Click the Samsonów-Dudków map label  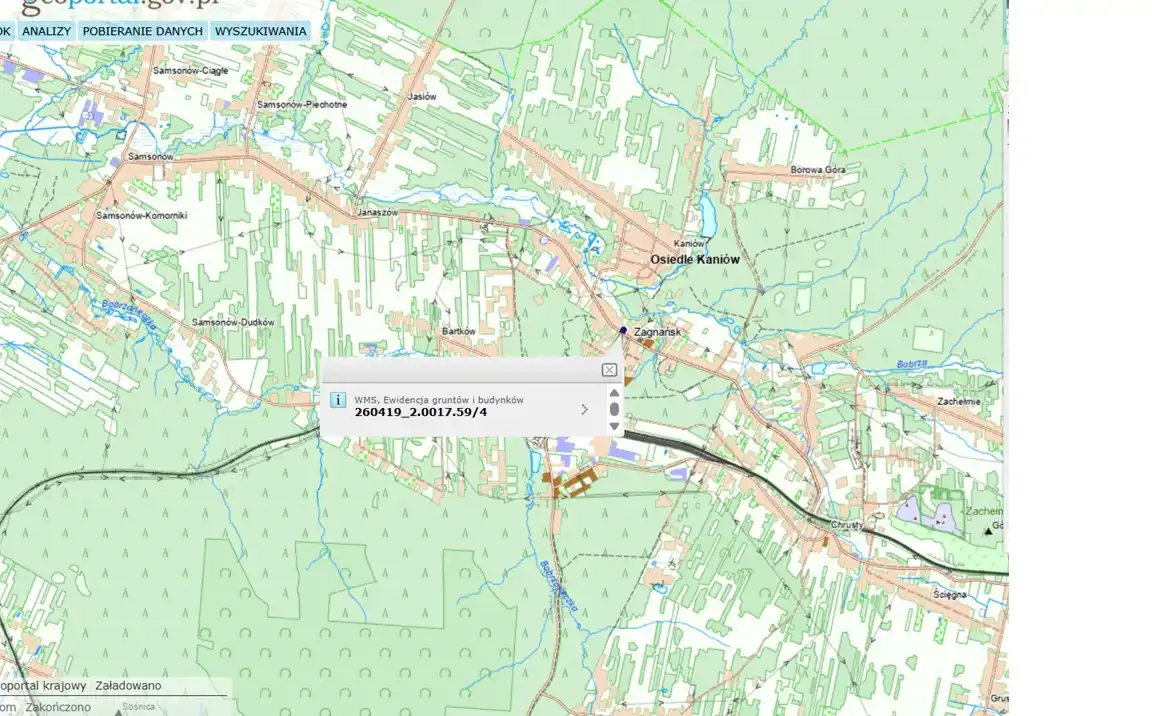233,322
